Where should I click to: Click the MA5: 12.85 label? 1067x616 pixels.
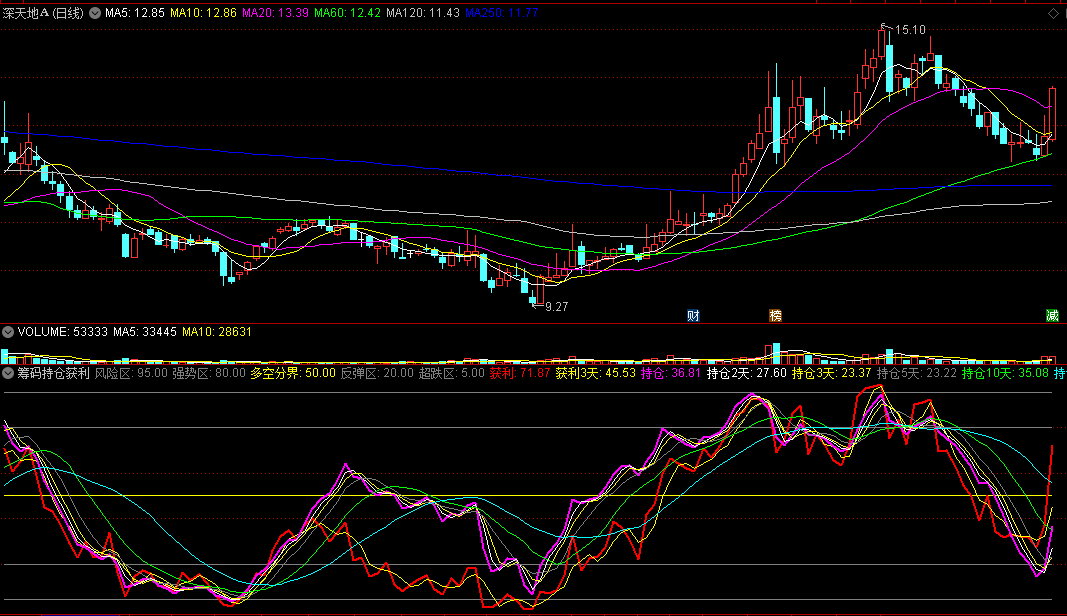pyautogui.click(x=135, y=13)
